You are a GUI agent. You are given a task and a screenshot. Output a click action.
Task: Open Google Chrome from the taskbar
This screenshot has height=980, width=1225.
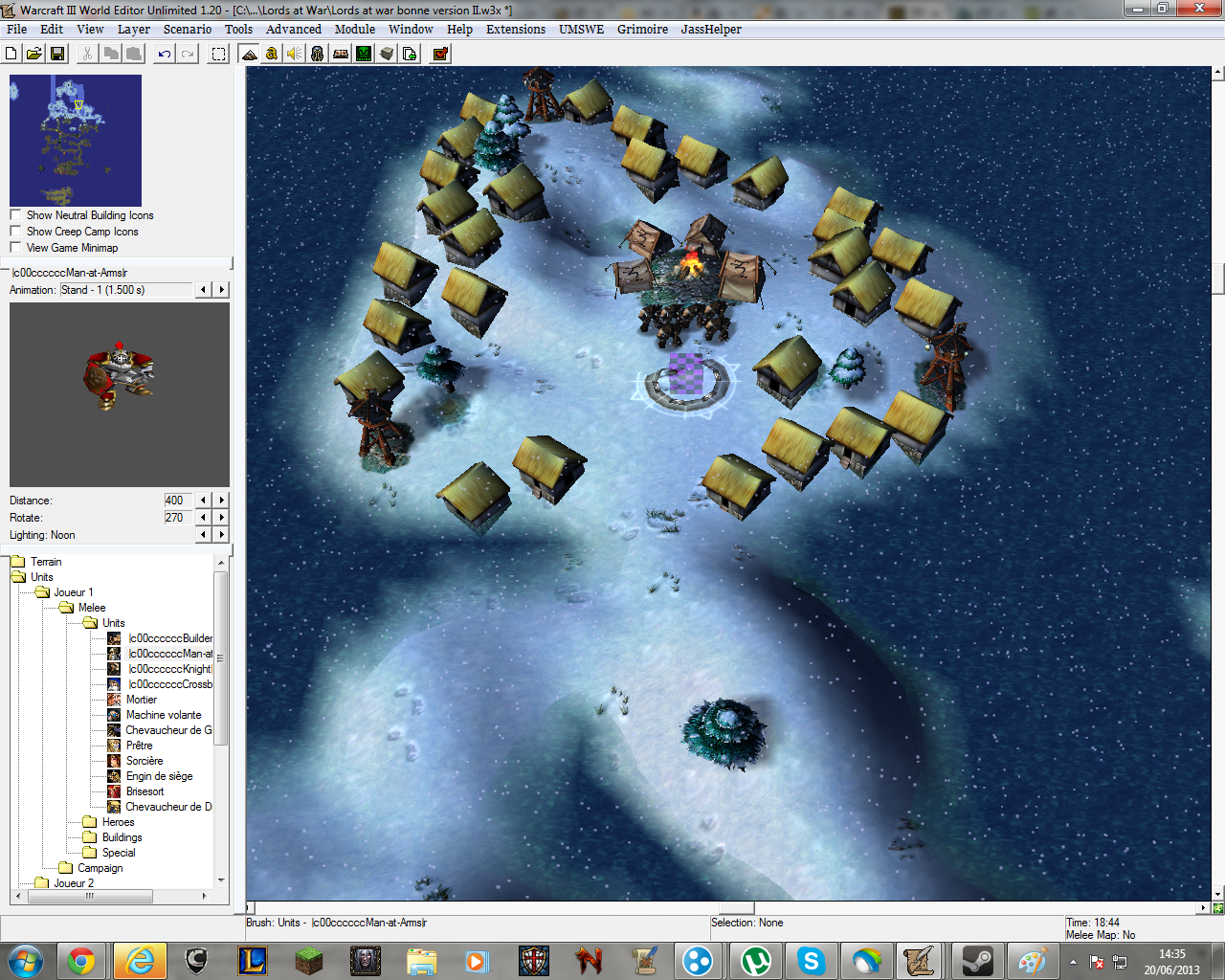pos(81,961)
